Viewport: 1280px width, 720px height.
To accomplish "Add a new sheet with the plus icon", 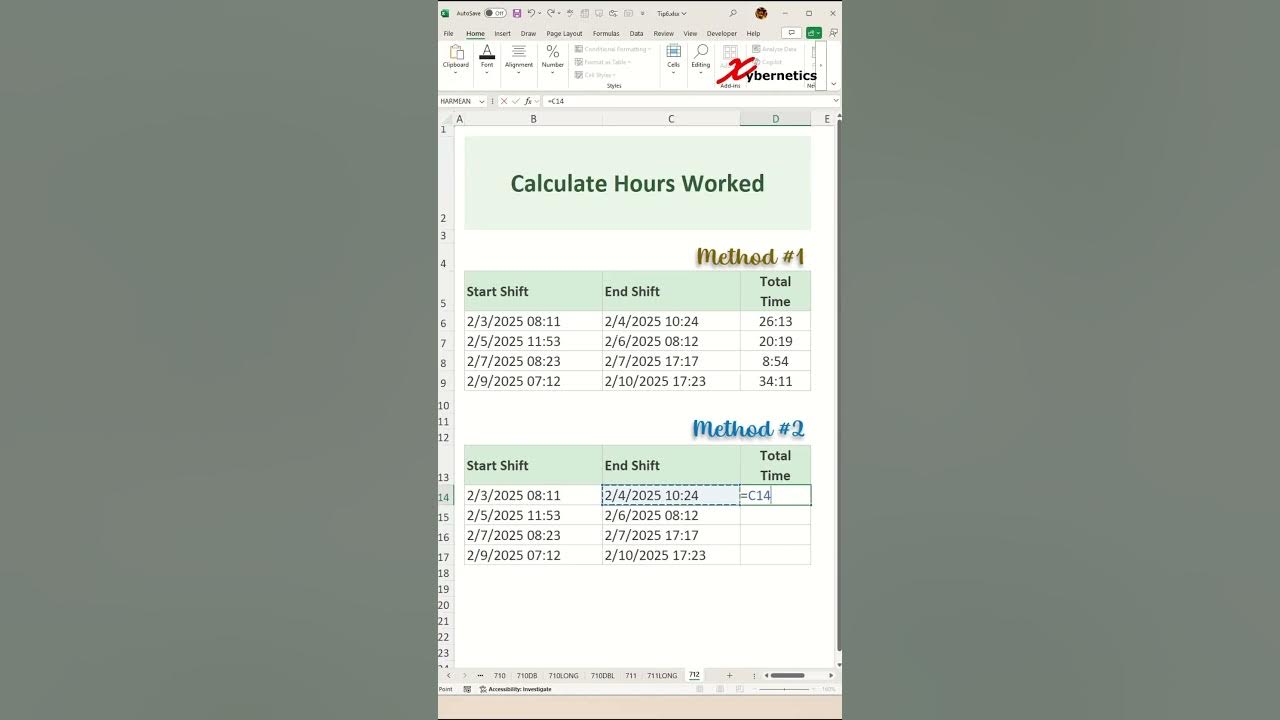I will pyautogui.click(x=729, y=675).
